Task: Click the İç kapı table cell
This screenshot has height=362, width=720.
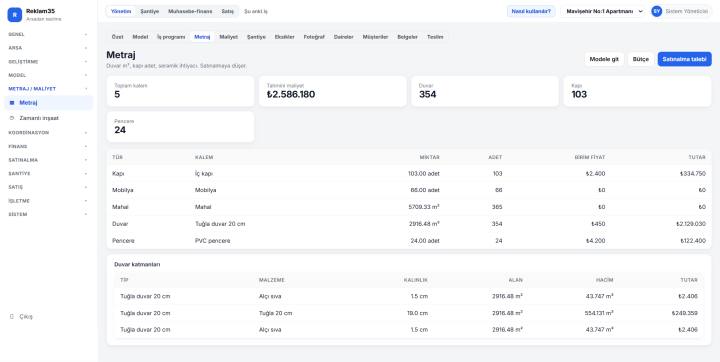Action: pyautogui.click(x=204, y=174)
